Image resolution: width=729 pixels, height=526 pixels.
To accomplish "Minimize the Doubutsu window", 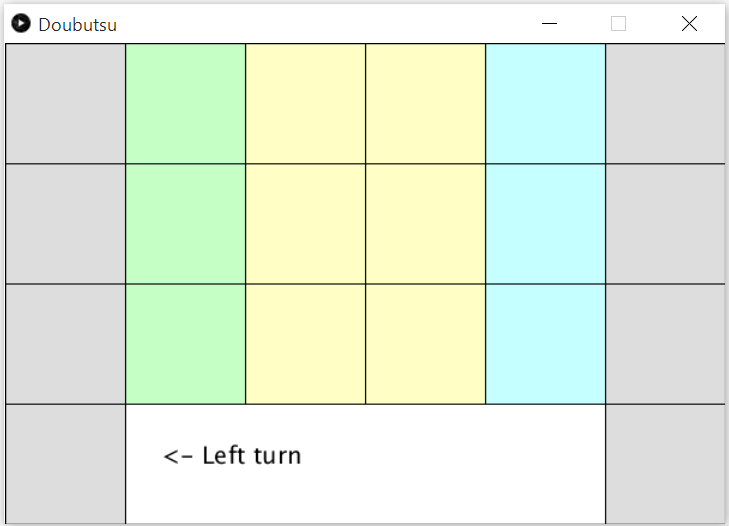I will (x=549, y=24).
